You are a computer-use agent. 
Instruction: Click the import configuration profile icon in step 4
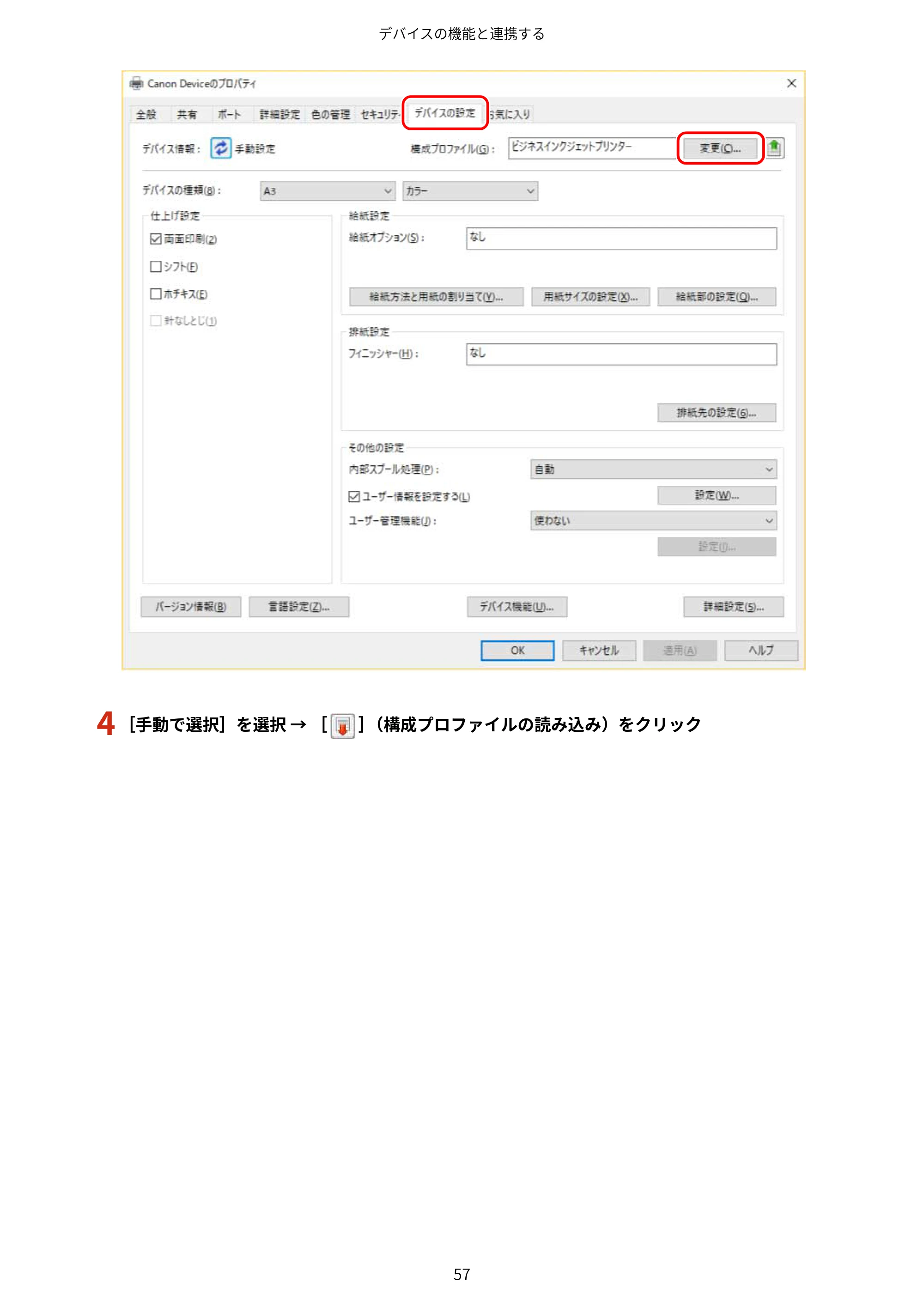343,726
